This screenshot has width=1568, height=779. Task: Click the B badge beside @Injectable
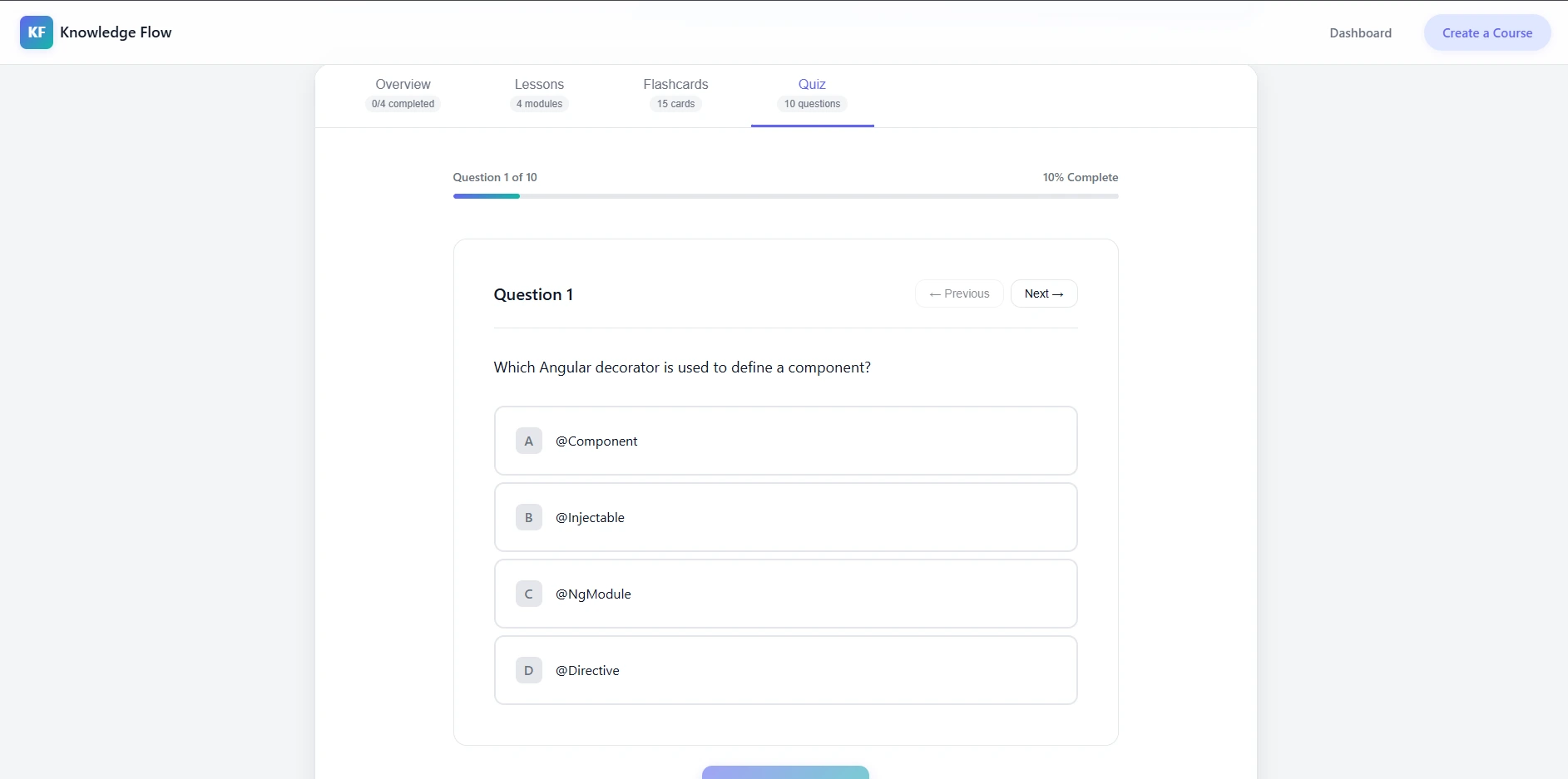point(528,517)
